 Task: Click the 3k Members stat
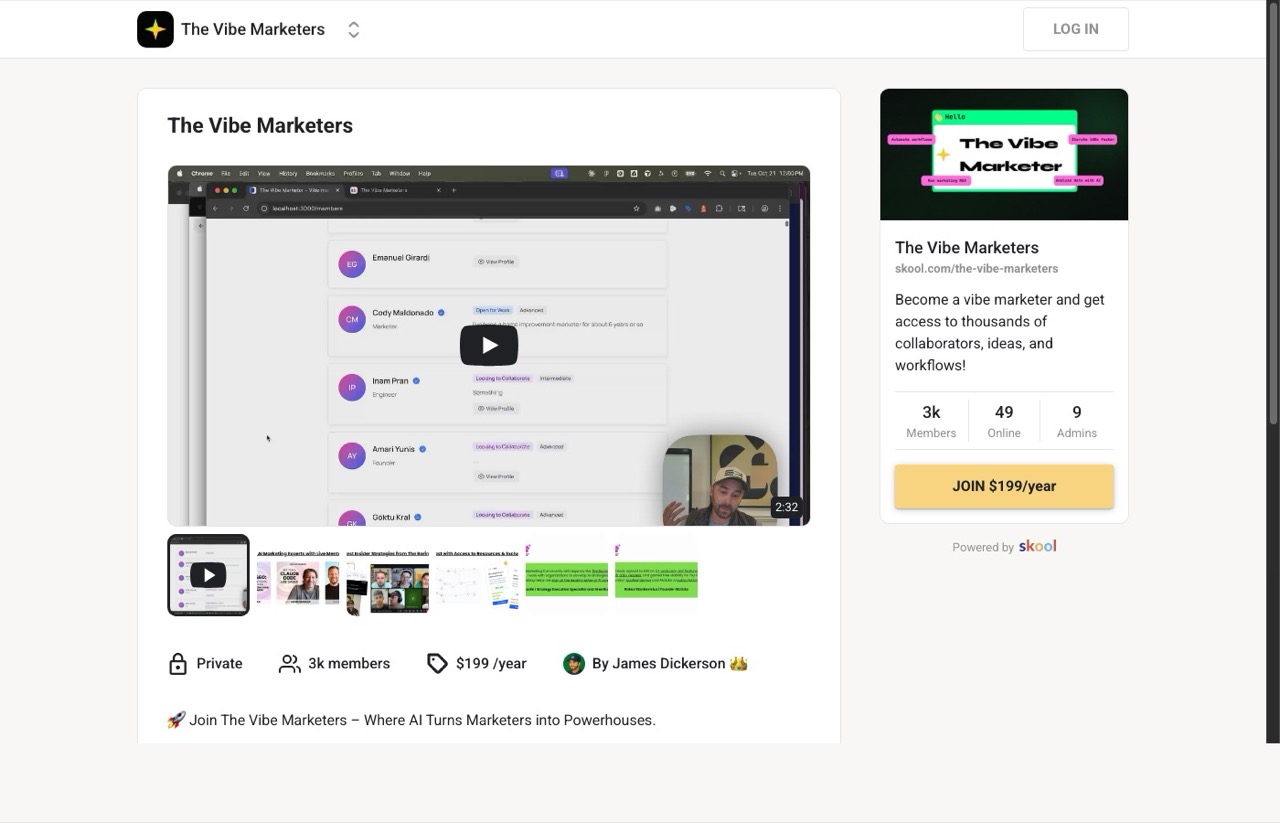pos(931,421)
